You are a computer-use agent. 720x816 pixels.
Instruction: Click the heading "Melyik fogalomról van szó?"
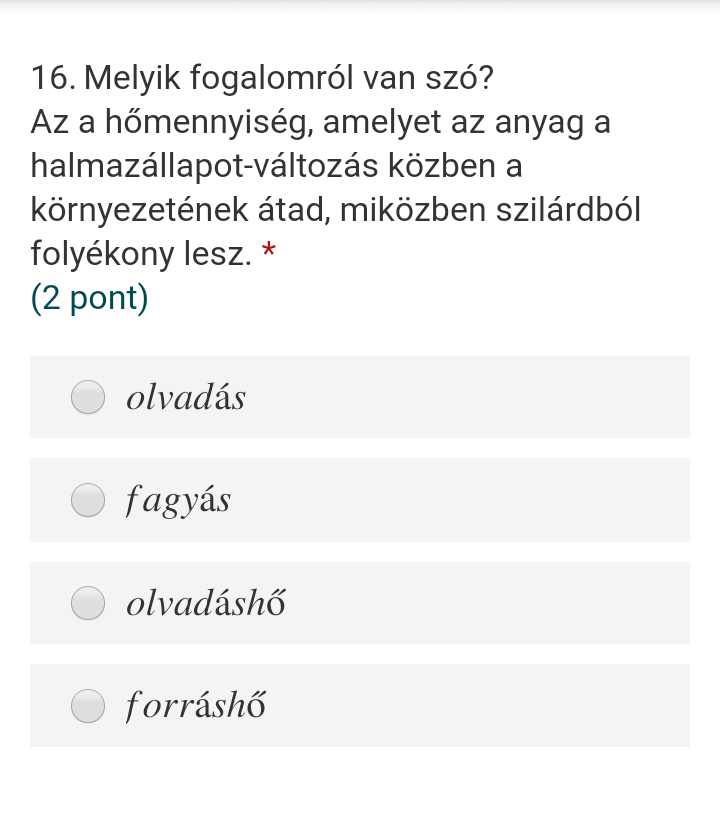[x=289, y=77]
